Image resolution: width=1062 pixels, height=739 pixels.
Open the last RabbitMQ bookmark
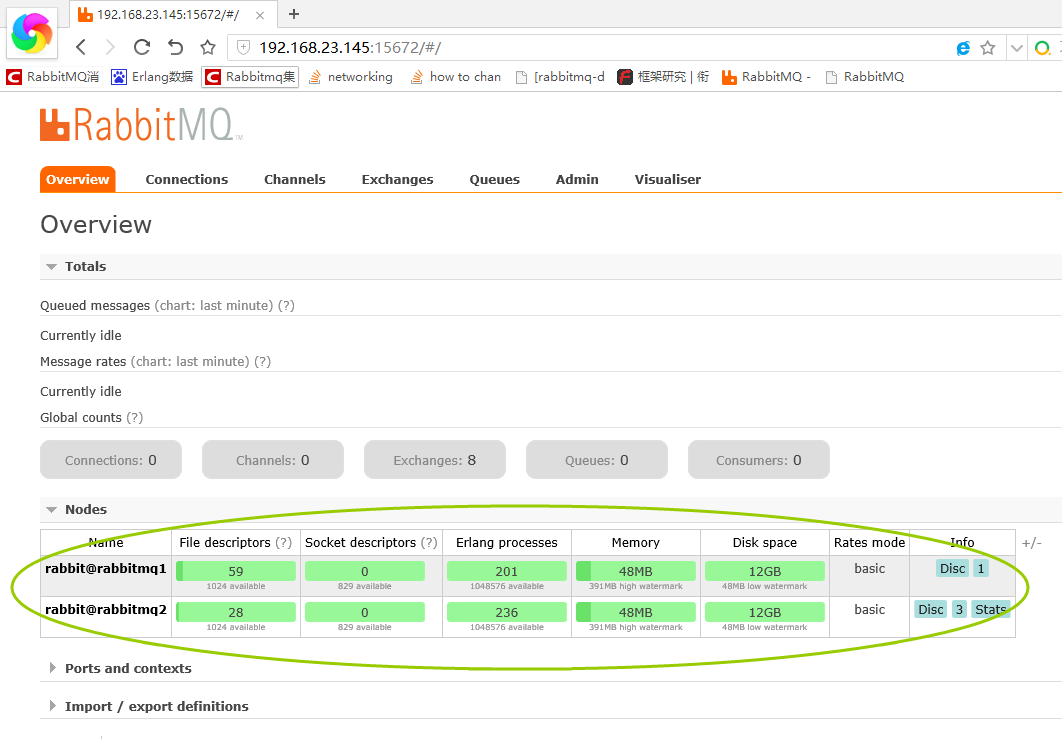[x=865, y=77]
